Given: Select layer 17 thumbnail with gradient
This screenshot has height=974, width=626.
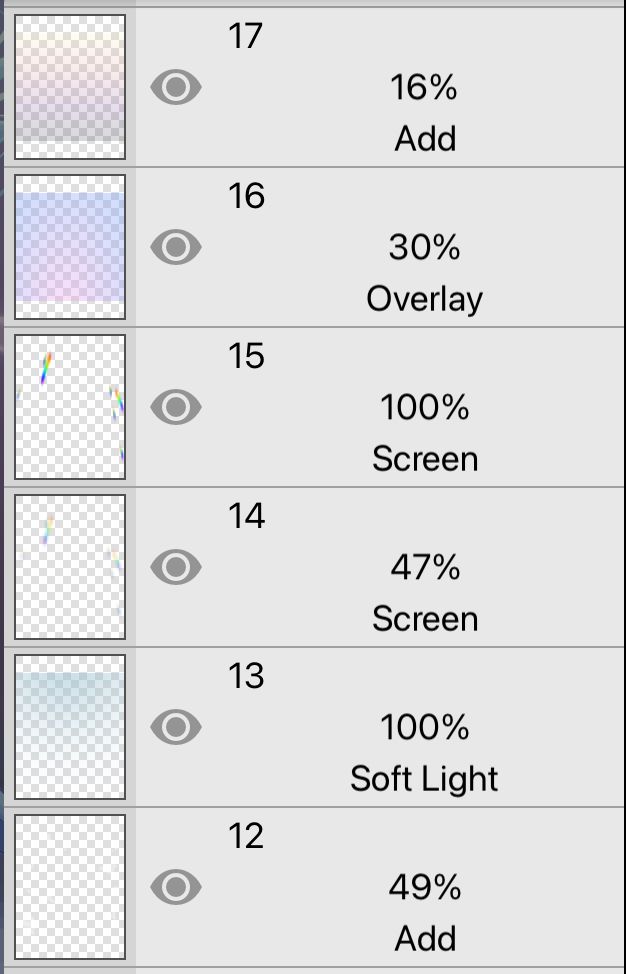Looking at the screenshot, I should coord(70,87).
